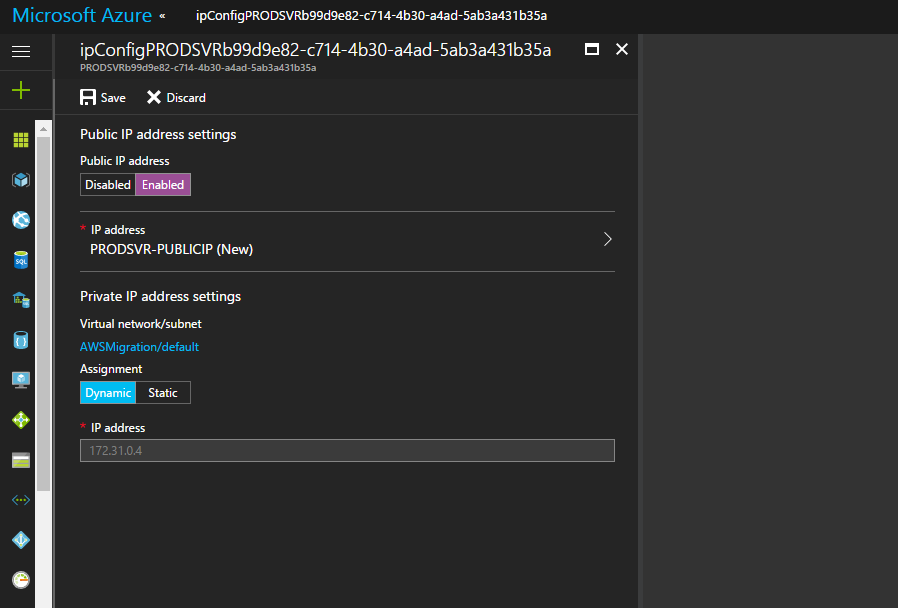Open Load balancers green diamond icon
This screenshot has height=608, width=898.
click(21, 420)
